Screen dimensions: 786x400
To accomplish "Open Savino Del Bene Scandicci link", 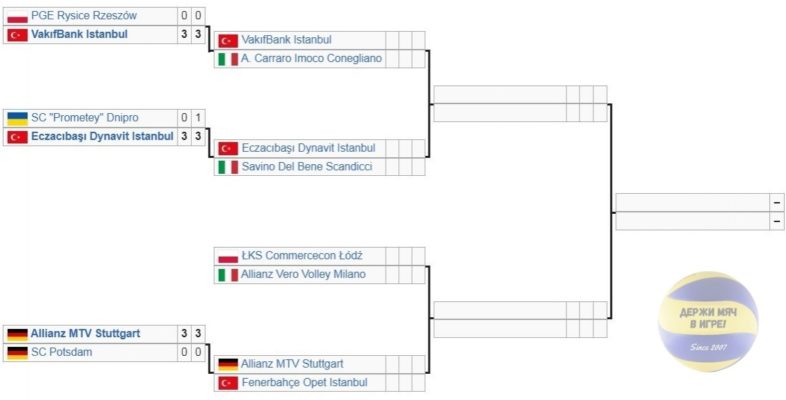I will point(307,166).
